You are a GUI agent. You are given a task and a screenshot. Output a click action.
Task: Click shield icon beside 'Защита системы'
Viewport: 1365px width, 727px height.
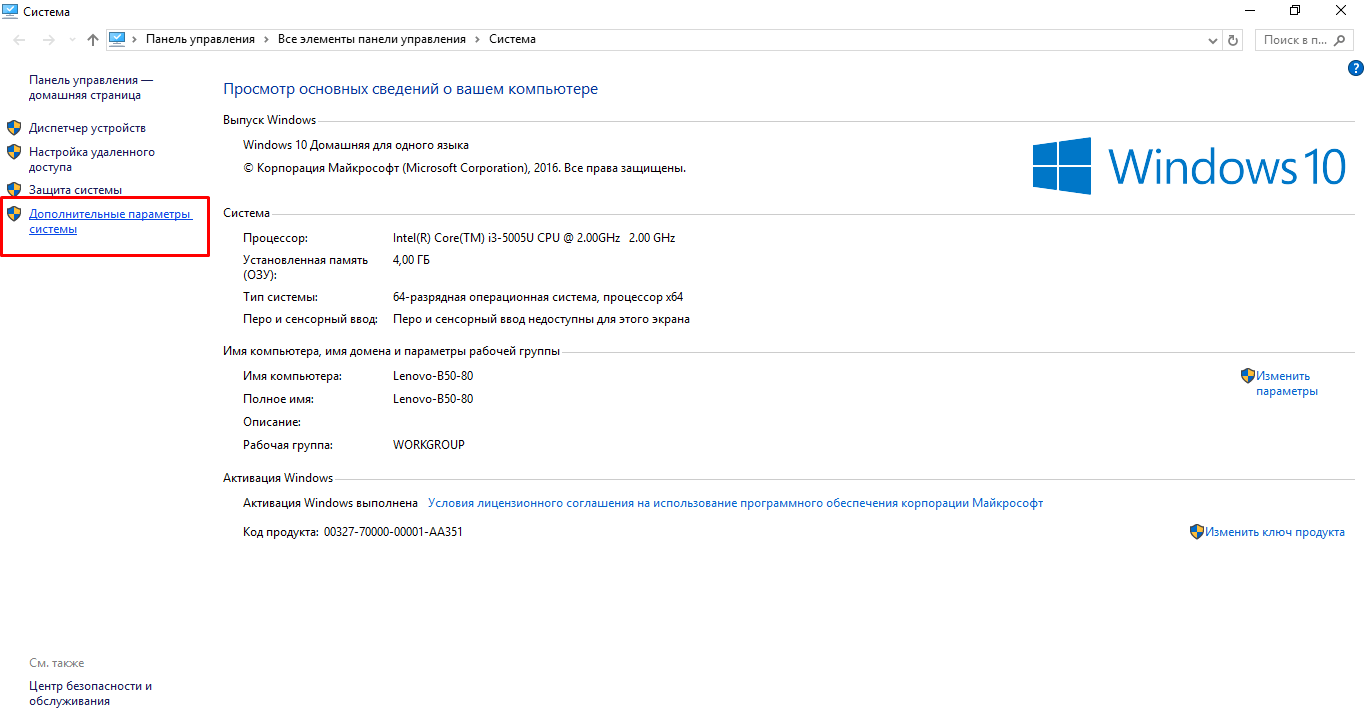click(14, 189)
